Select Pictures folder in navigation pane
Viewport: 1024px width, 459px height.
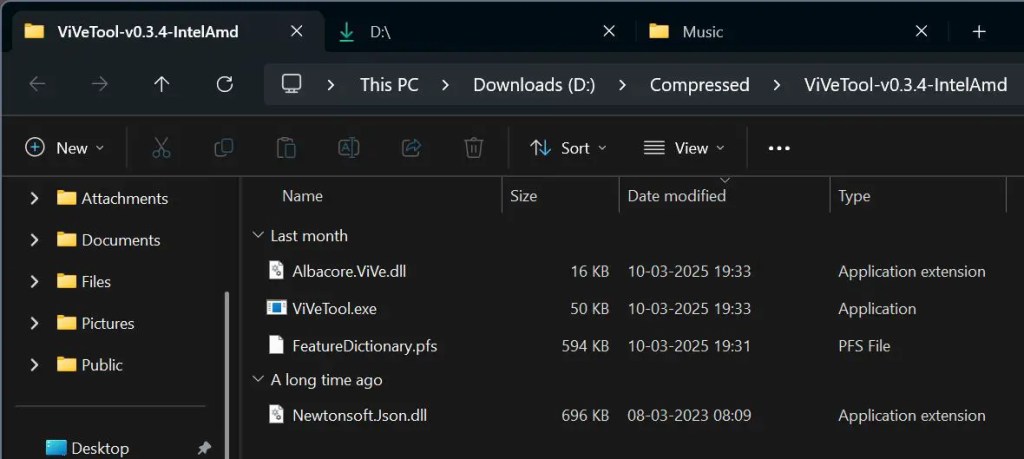click(108, 324)
